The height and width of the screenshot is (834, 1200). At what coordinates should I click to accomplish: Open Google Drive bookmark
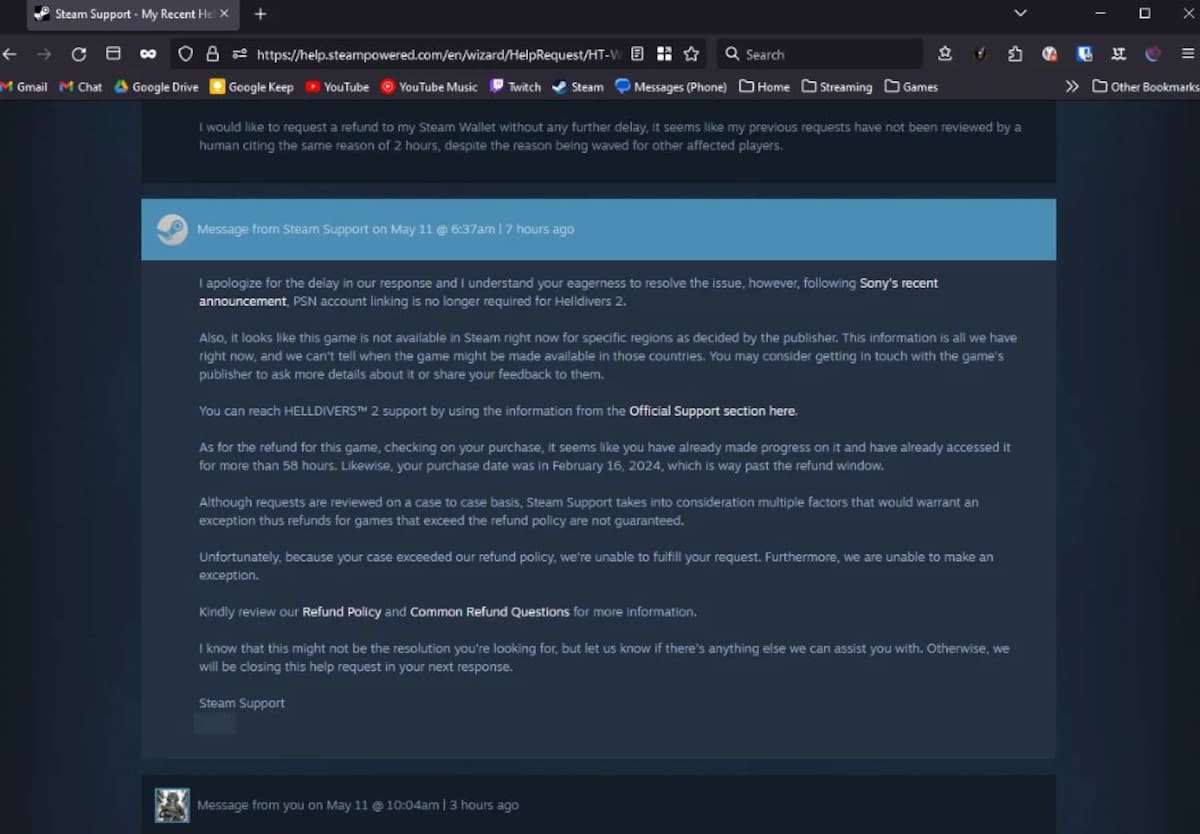coord(157,87)
